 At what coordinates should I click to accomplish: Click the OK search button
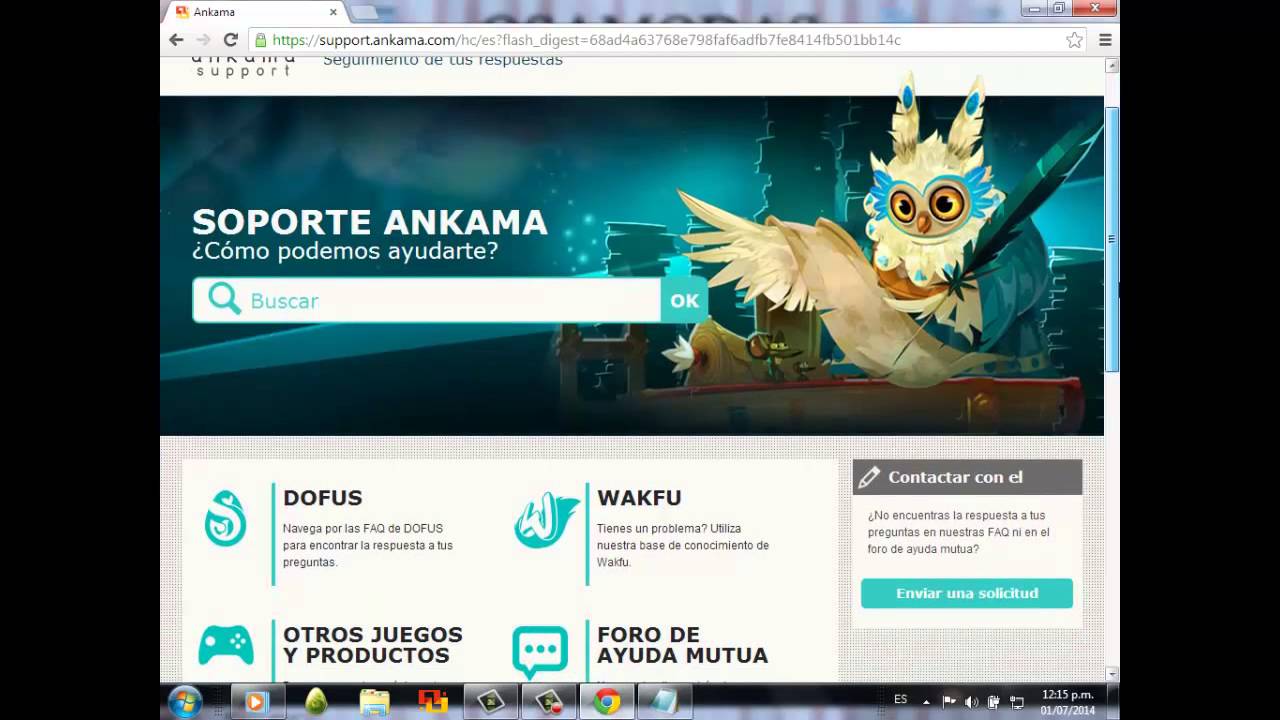(x=684, y=300)
